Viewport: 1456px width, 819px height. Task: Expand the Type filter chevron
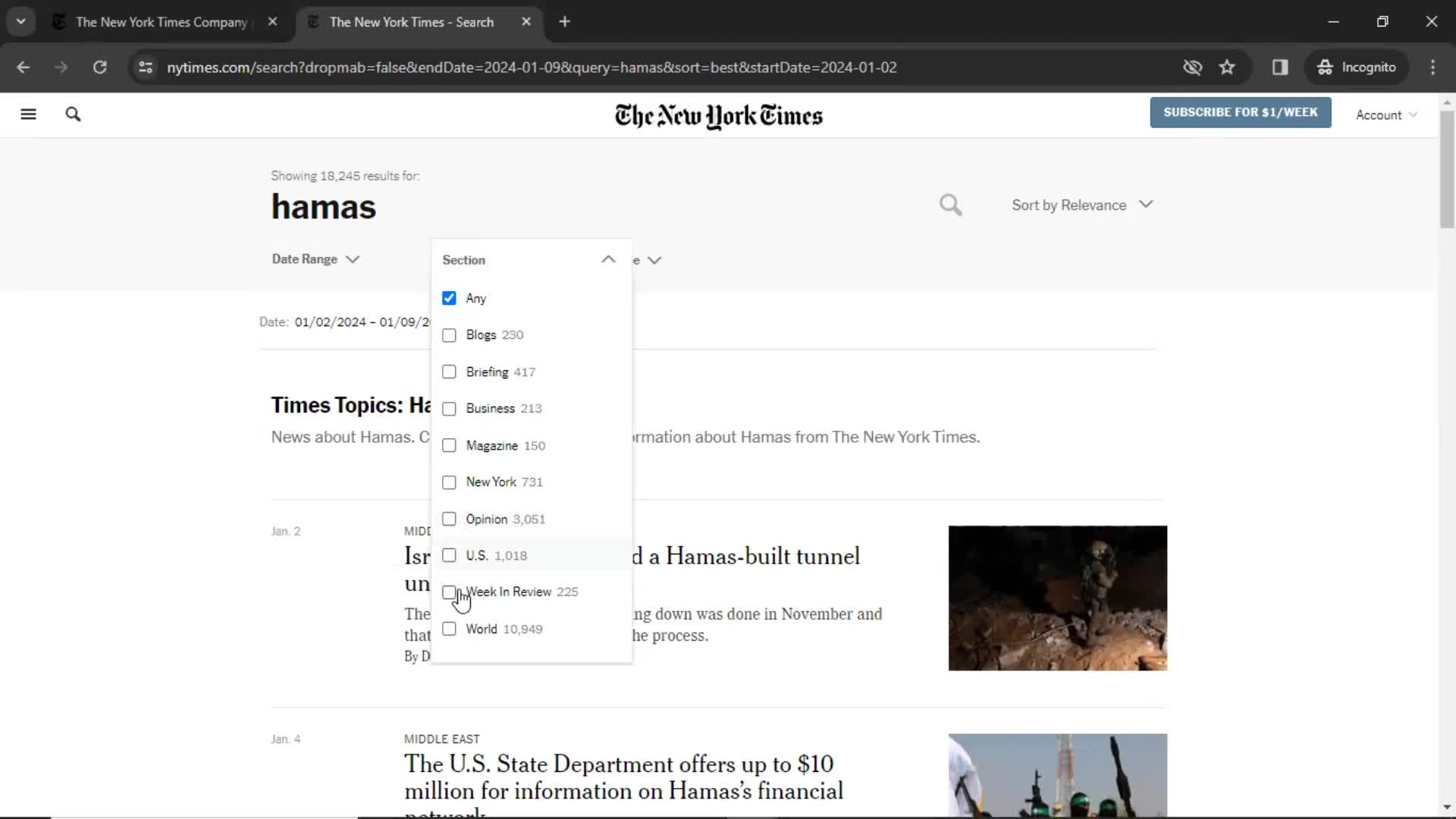[655, 260]
